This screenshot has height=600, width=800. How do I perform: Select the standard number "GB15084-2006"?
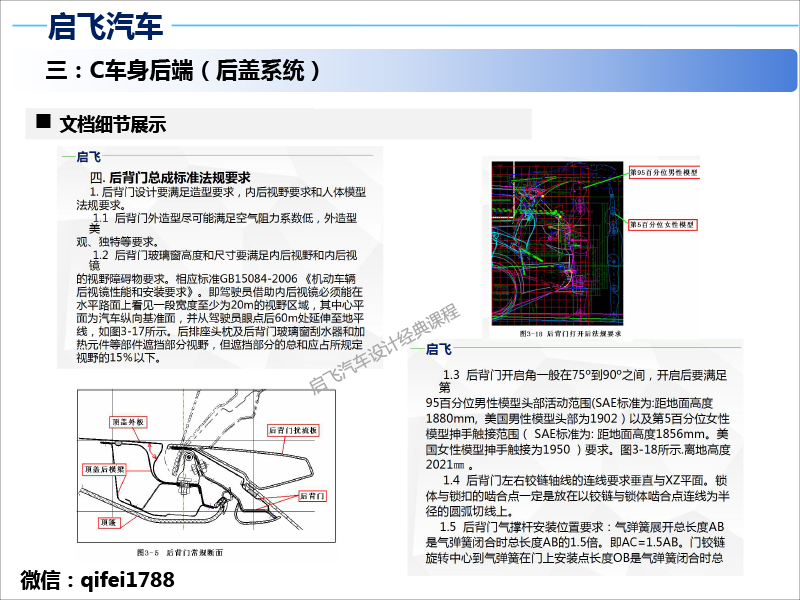(259, 279)
